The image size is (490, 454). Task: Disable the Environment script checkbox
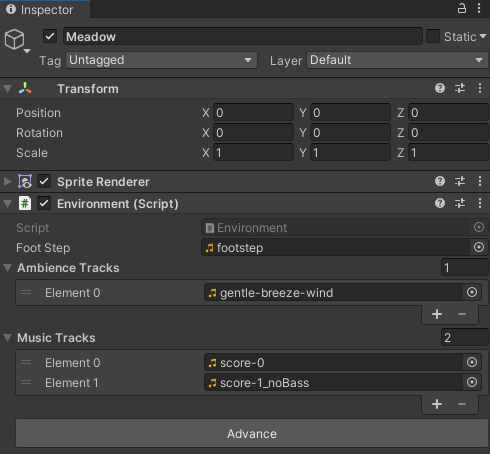point(44,203)
